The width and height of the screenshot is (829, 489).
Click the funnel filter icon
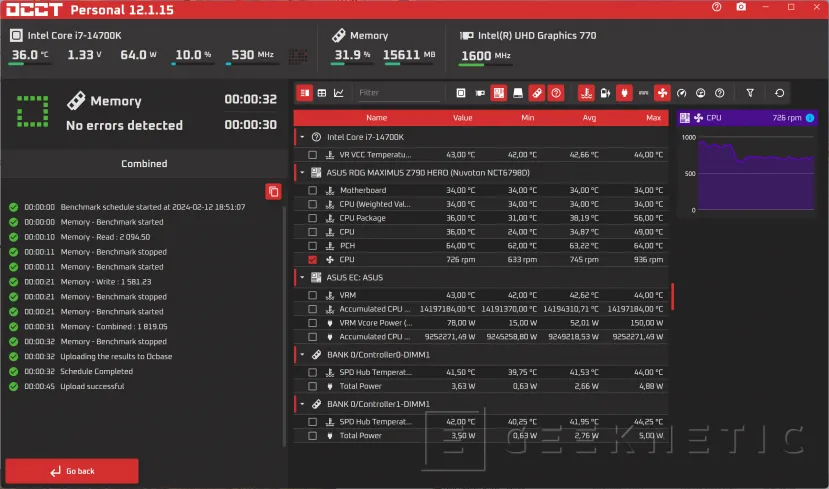(x=750, y=93)
